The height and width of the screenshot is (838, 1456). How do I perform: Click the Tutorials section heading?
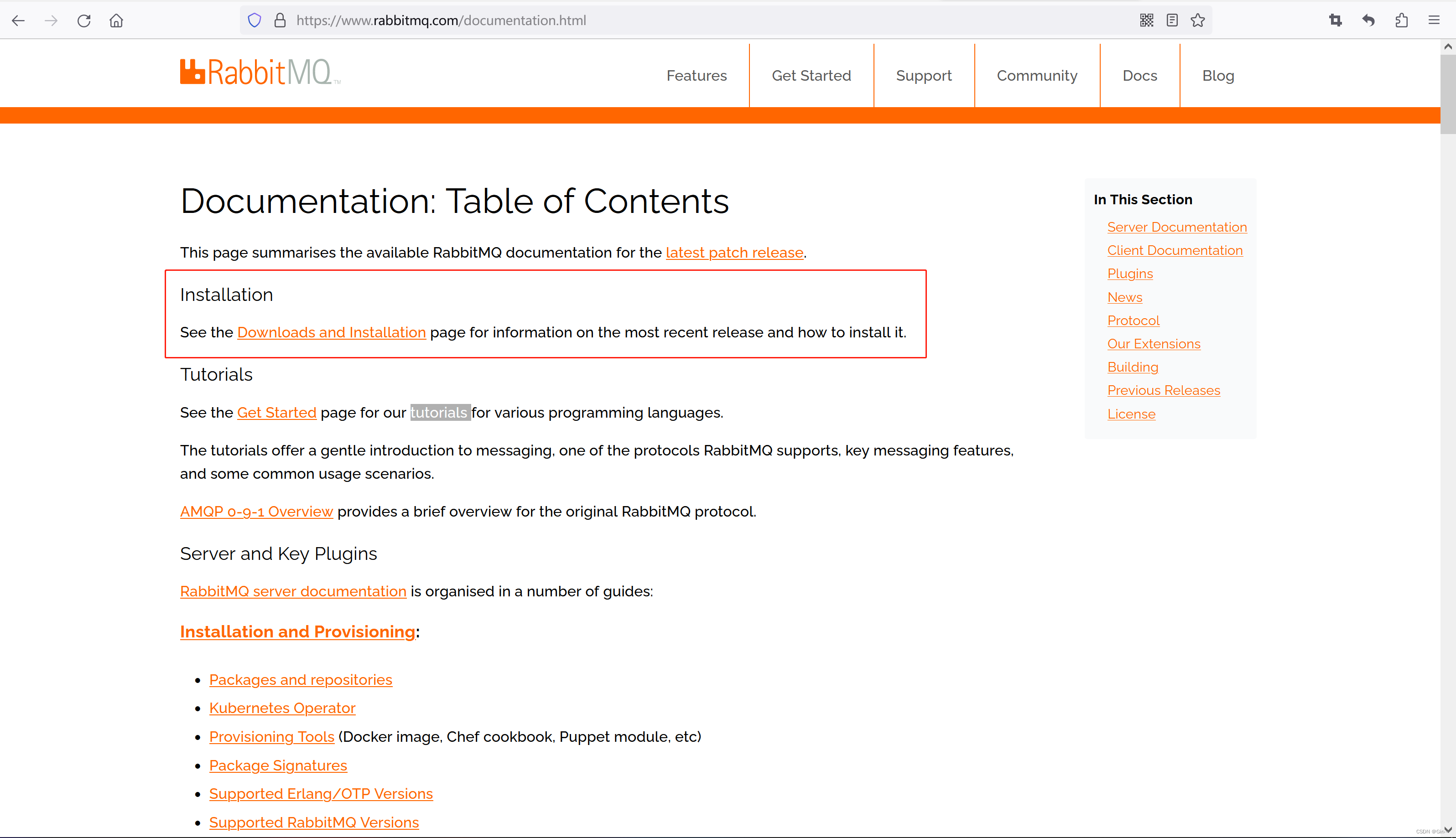[x=217, y=375]
